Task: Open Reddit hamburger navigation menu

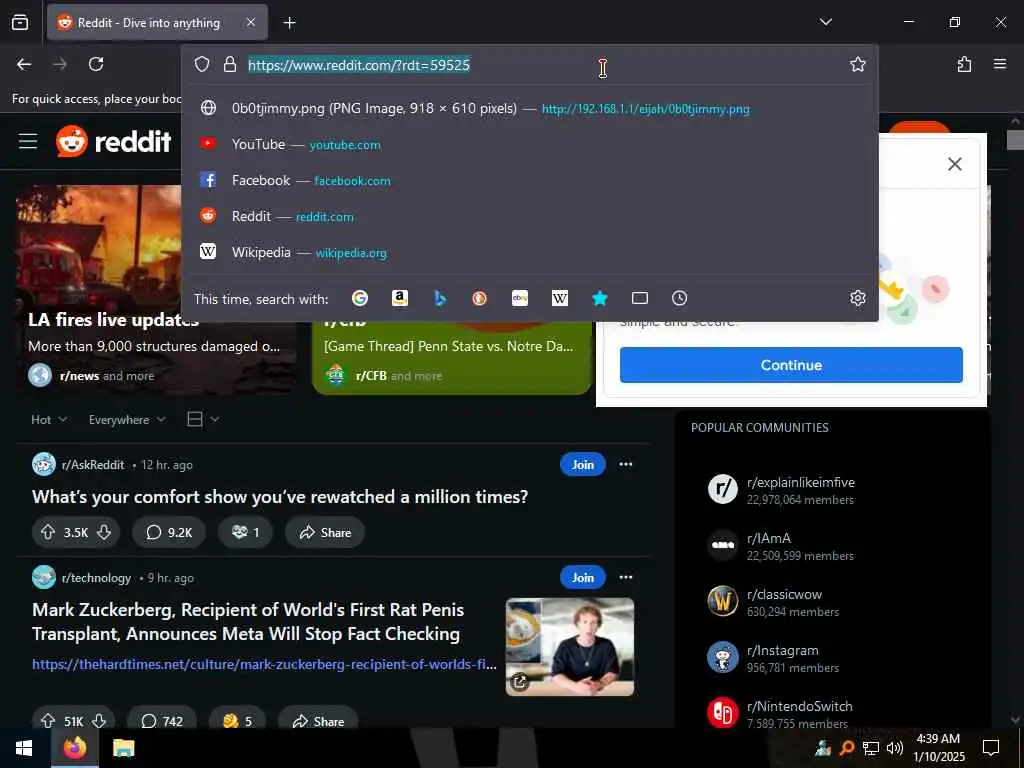Action: click(x=27, y=141)
